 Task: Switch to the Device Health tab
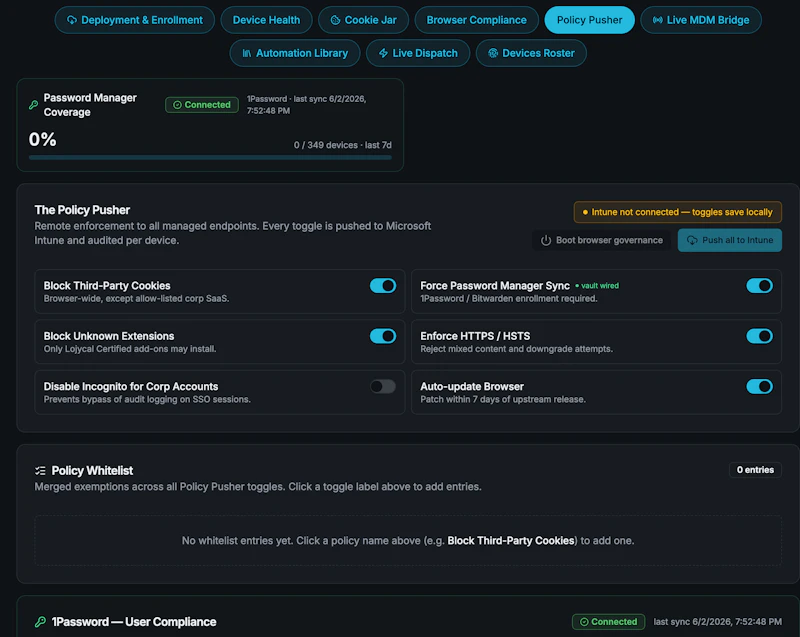click(266, 20)
